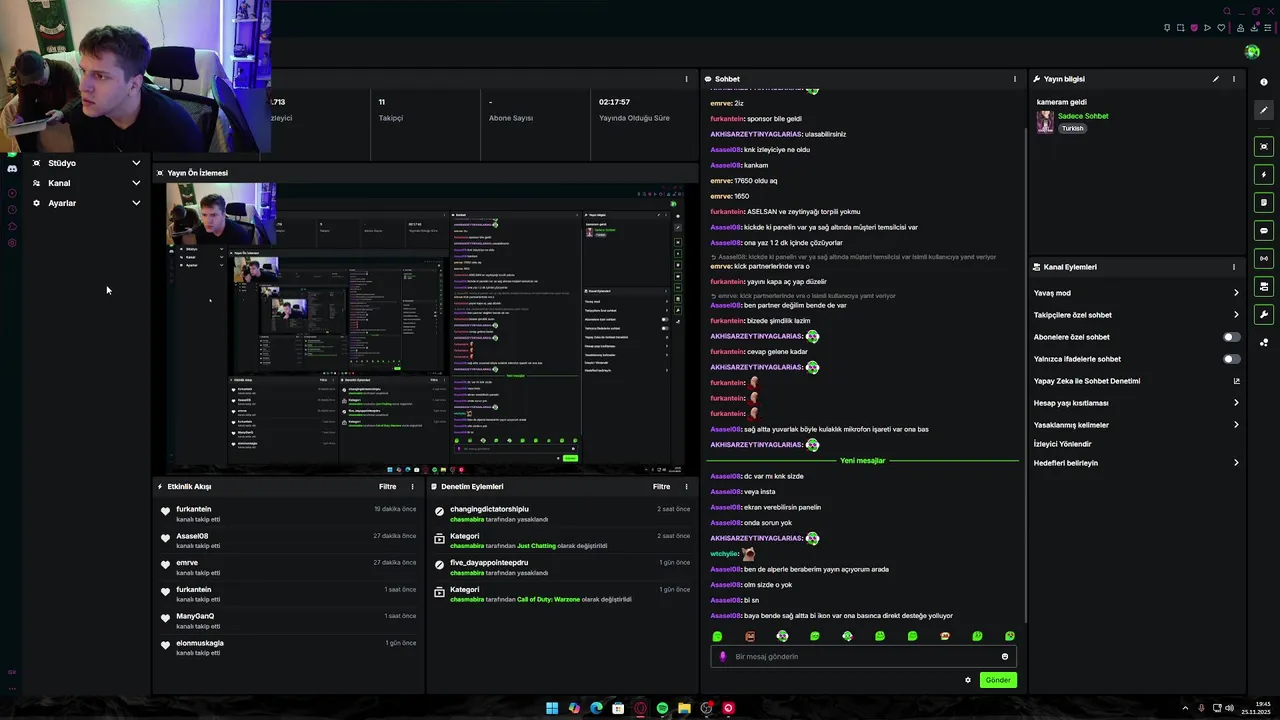Image resolution: width=1280 pixels, height=720 pixels.
Task: Toggle moderation actions icon in right rail
Action: pyautogui.click(x=1264, y=287)
